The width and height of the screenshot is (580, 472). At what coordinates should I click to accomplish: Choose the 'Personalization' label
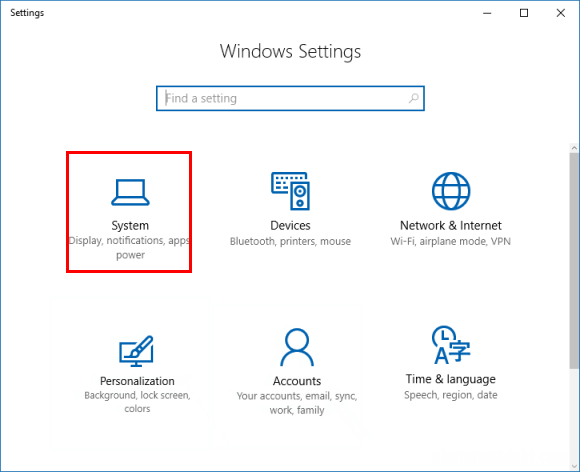[x=137, y=381]
